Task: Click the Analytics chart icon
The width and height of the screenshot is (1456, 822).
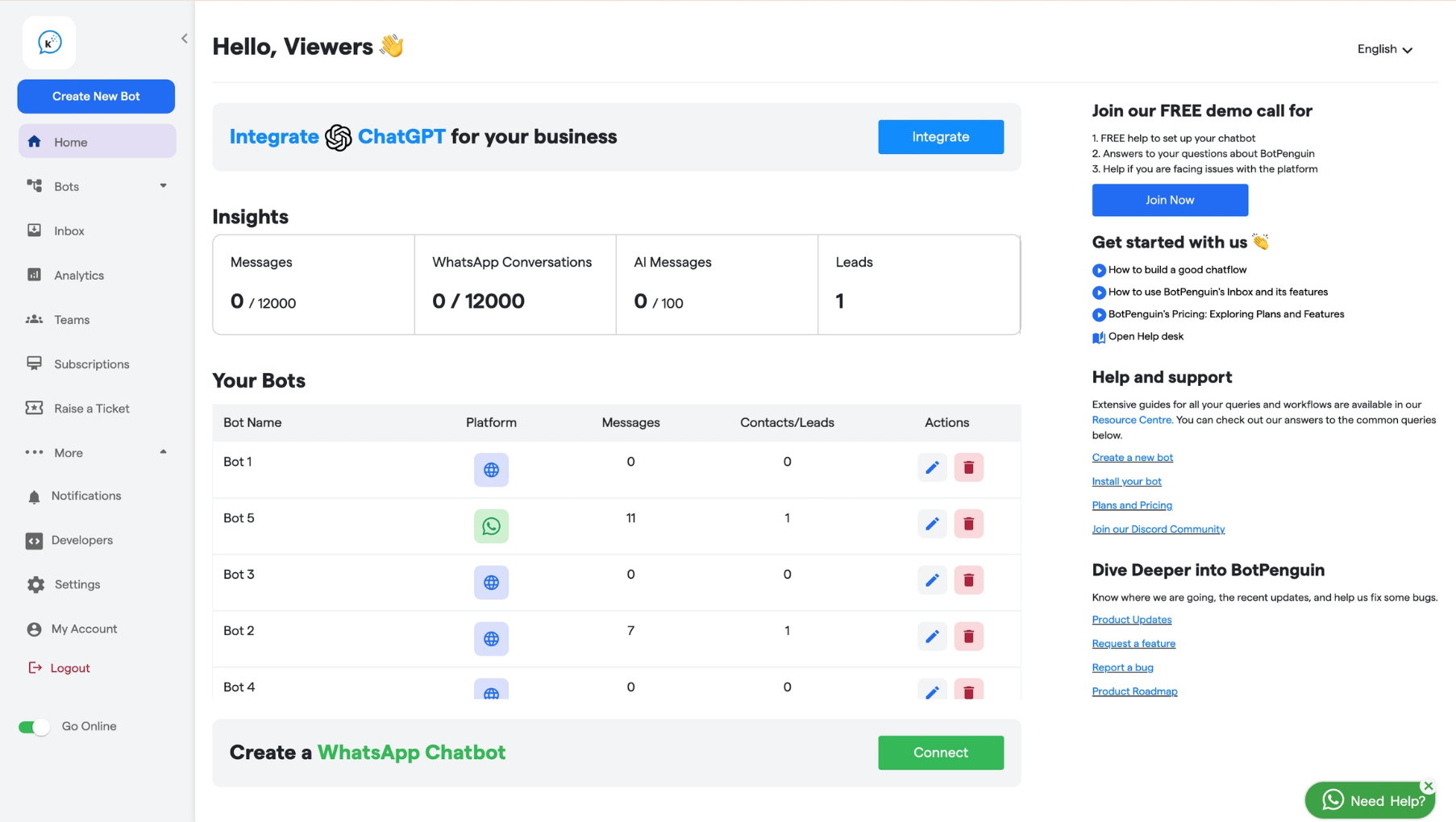Action: pos(34,275)
